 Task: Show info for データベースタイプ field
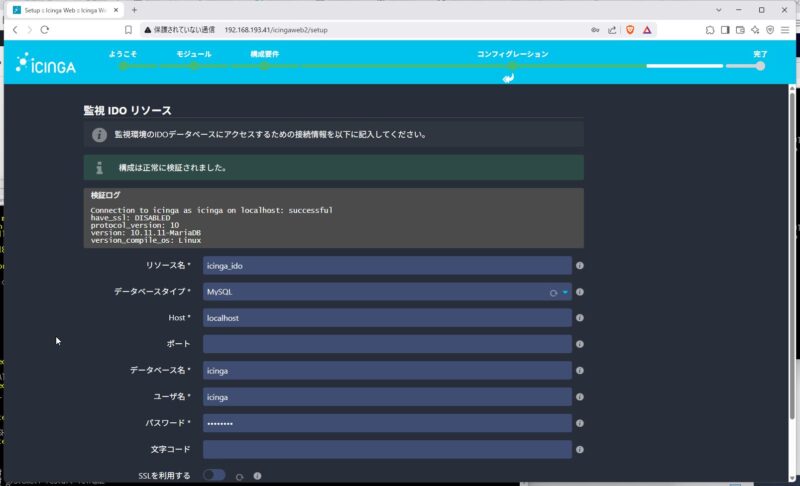pos(580,292)
